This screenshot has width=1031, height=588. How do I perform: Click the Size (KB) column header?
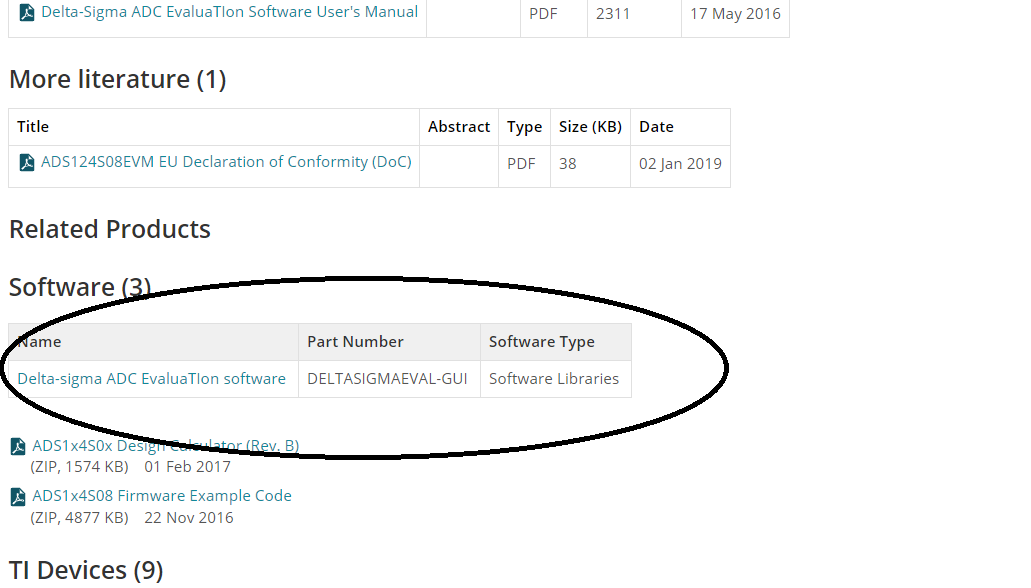click(x=590, y=127)
